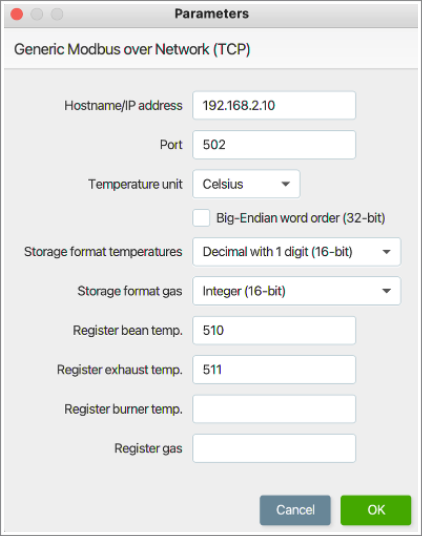The height and width of the screenshot is (536, 422).
Task: Click the empty Register burner temp. field
Action: 274,409
